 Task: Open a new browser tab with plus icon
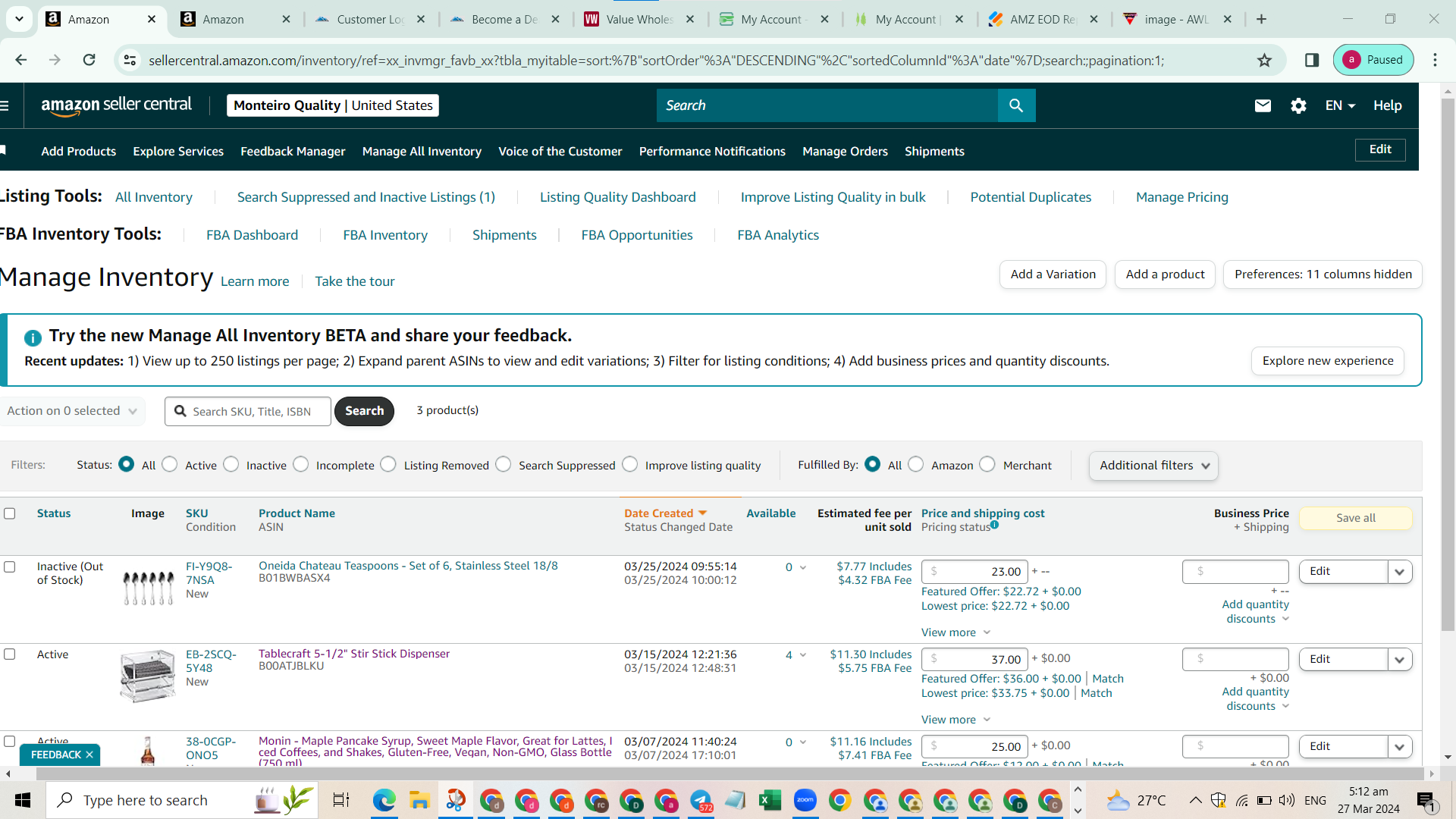coord(1261,19)
